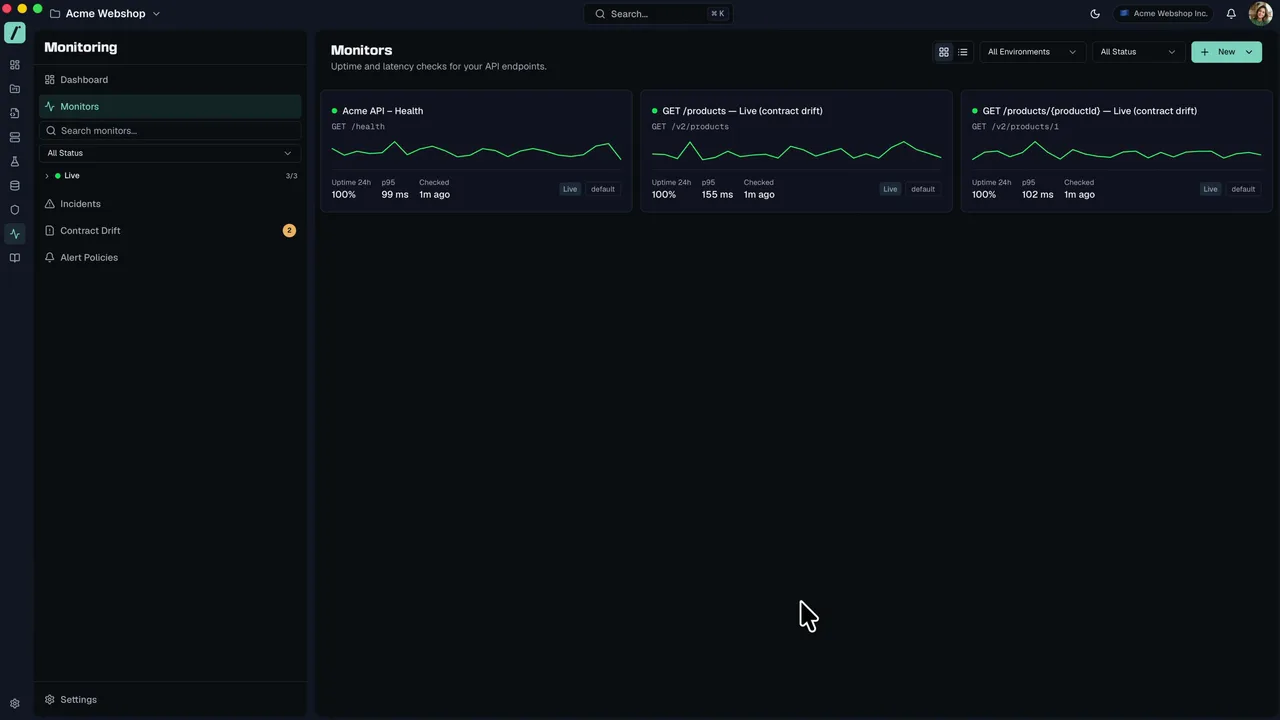1280x720 pixels.
Task: Open the Acme Webshop project dropdown
Action: 105,14
